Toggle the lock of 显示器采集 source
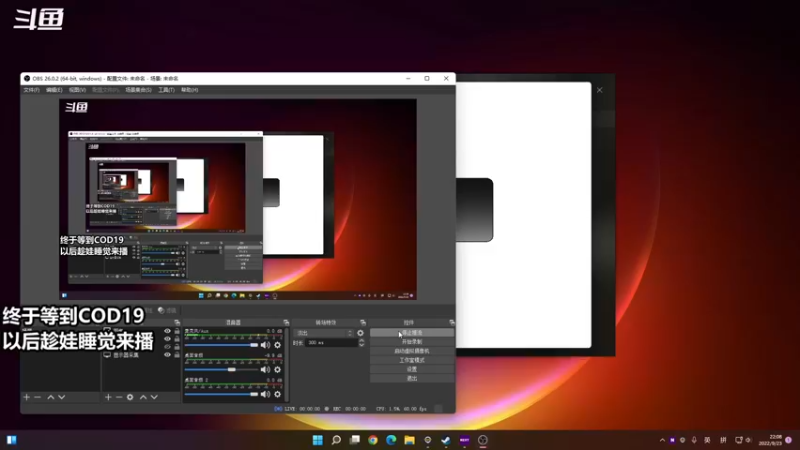The width and height of the screenshot is (800, 450). click(x=177, y=355)
